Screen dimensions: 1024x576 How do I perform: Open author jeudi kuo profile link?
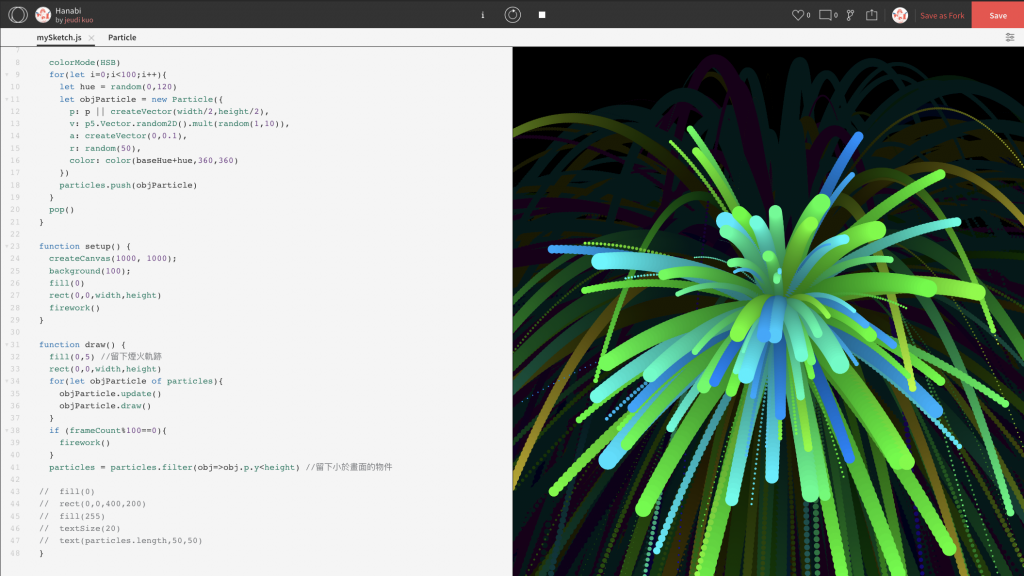pyautogui.click(x=78, y=20)
